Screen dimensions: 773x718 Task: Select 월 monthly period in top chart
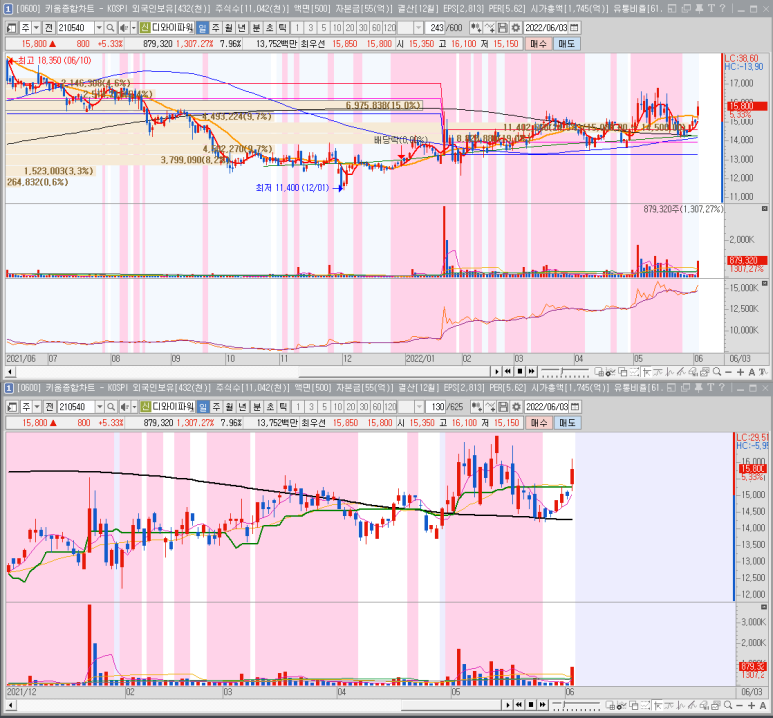click(x=229, y=28)
